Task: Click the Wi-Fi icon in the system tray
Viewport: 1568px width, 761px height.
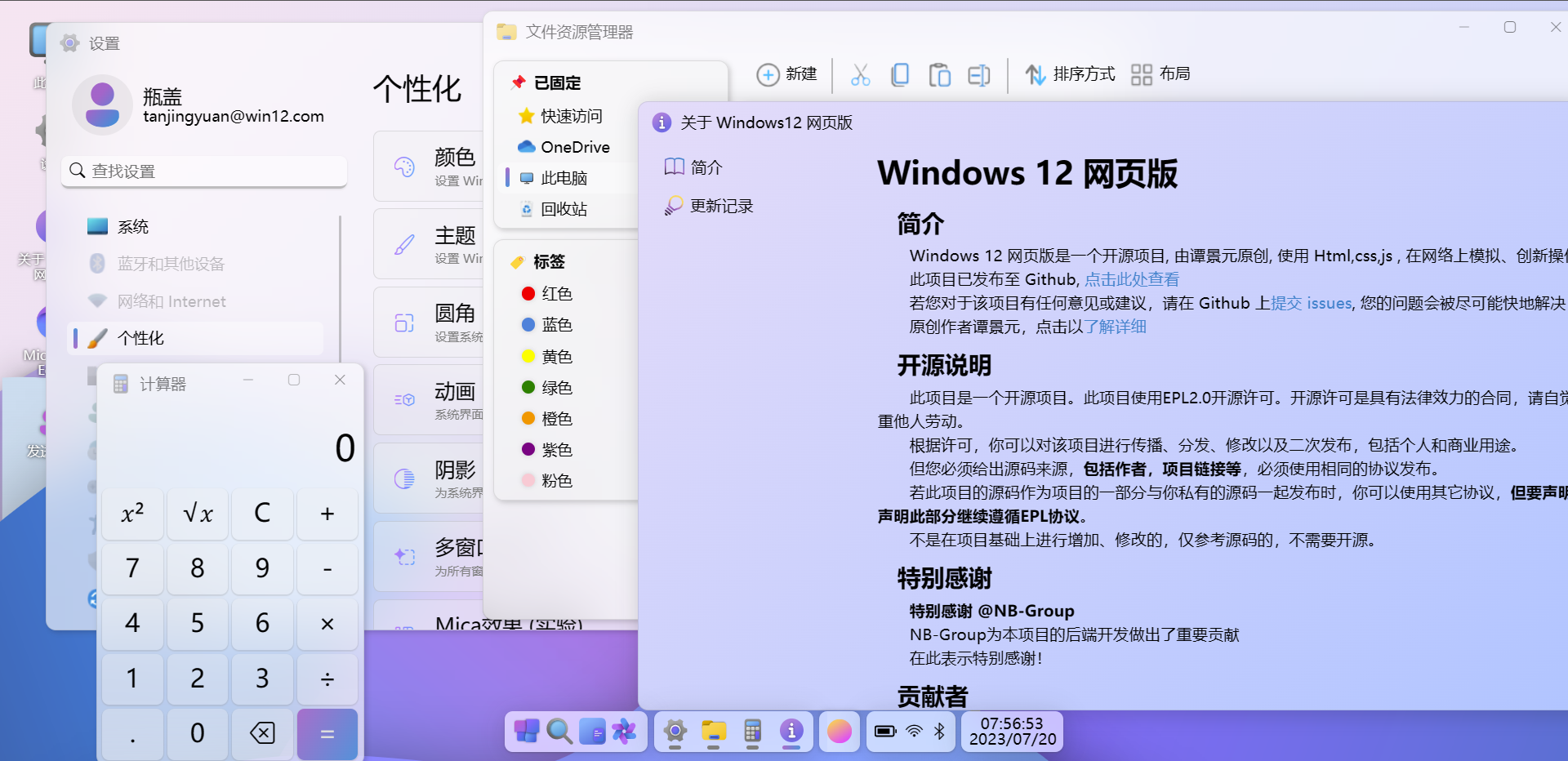Action: (x=912, y=732)
